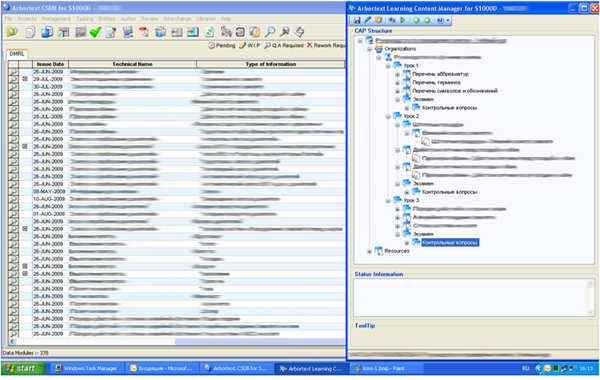Click the DMRL horizontal scrollbar thumb

260,341
